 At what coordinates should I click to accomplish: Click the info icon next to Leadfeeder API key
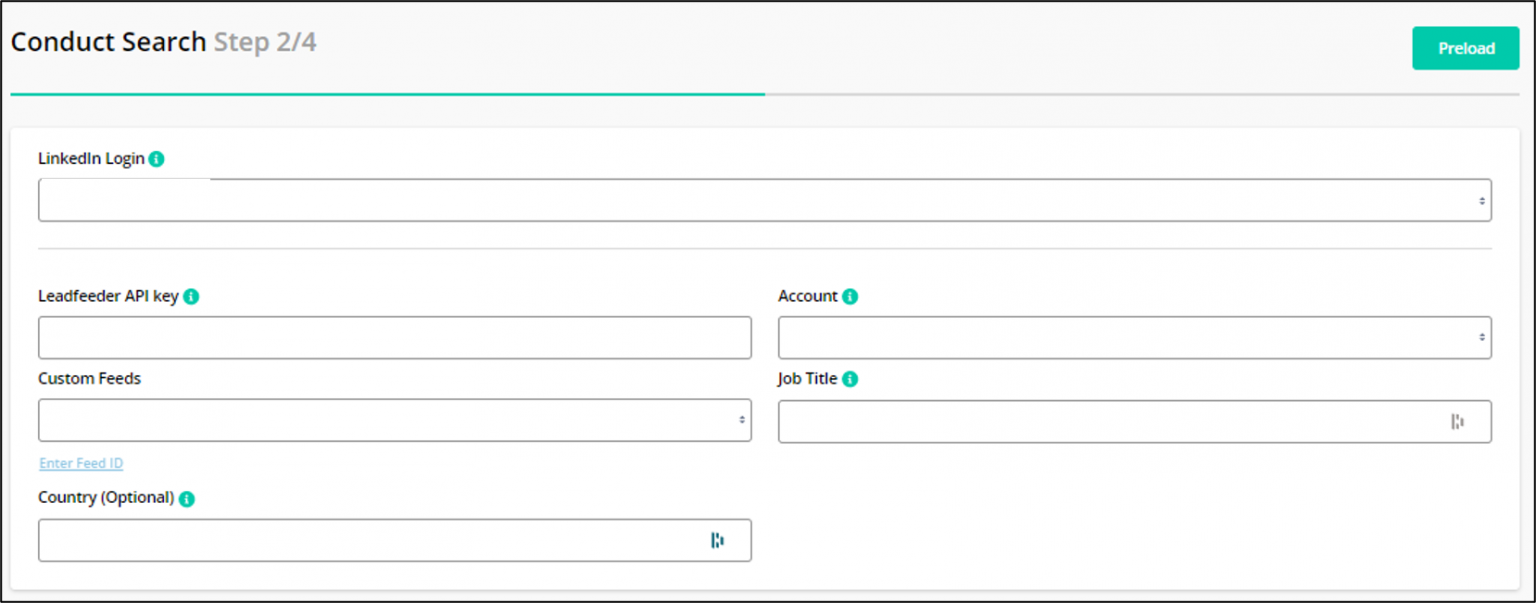193,296
